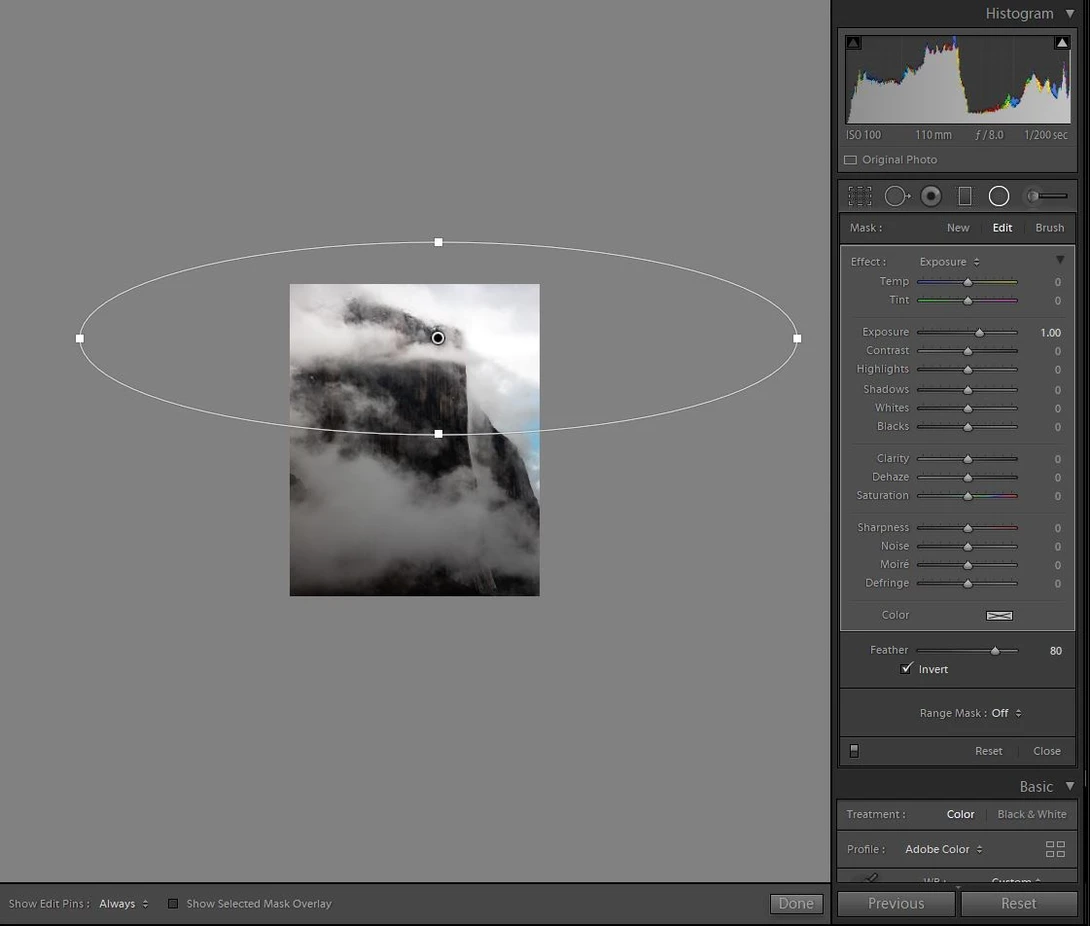Collapse the effect sliders disclosure triangle
1090x926 pixels.
click(x=1060, y=260)
